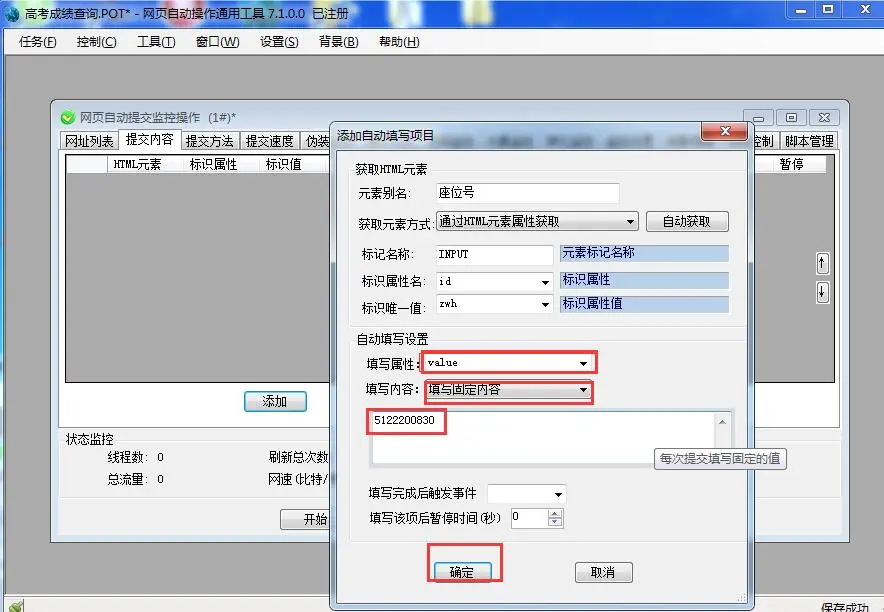Click the green check icon in monitor window title
The height and width of the screenshot is (612, 884).
[x=68, y=118]
